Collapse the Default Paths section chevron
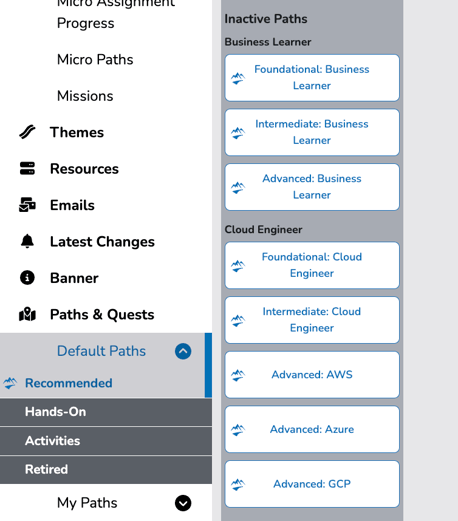 183,351
